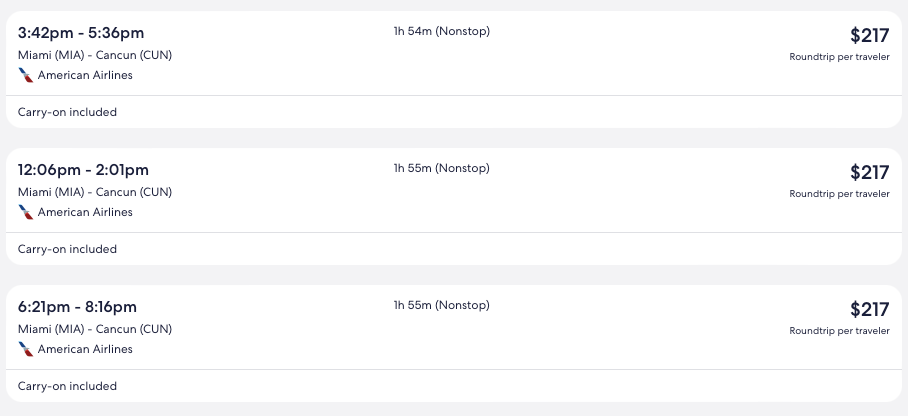908x416 pixels.
Task: Click Roundtrip per traveler on 6:21pm flight
Action: 839,331
